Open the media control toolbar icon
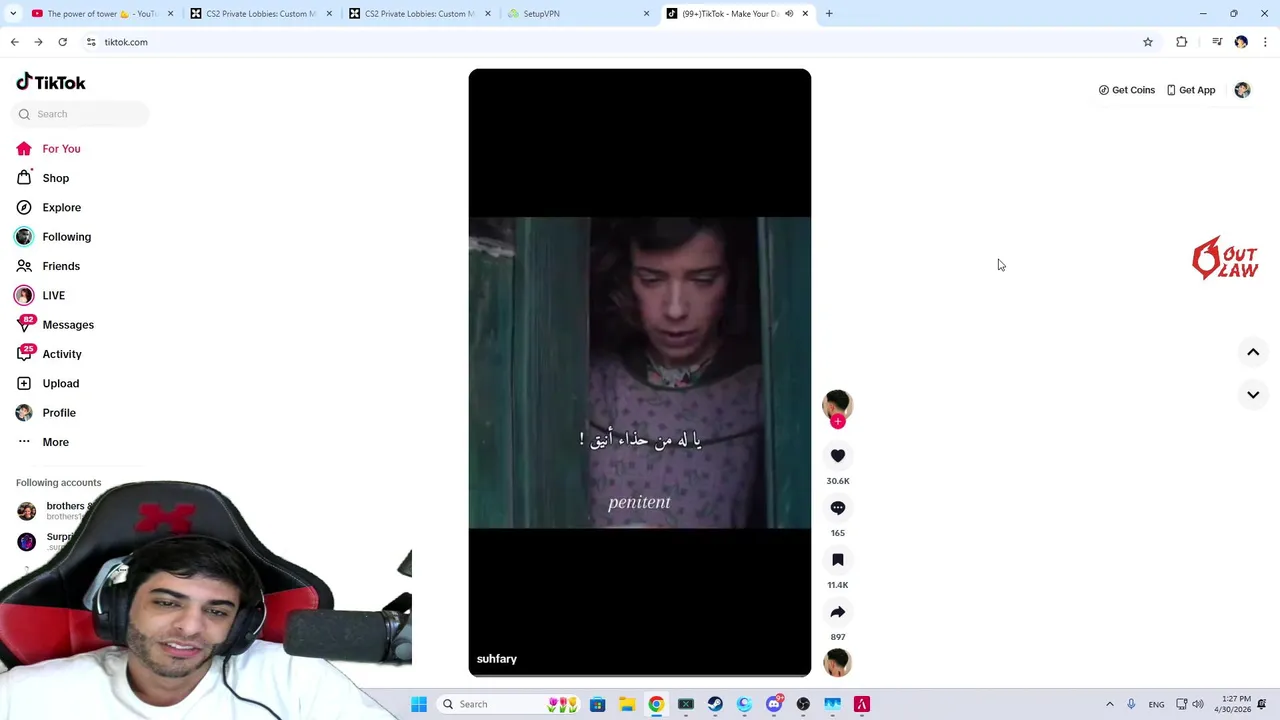Viewport: 1280px width, 720px height. click(x=1217, y=42)
